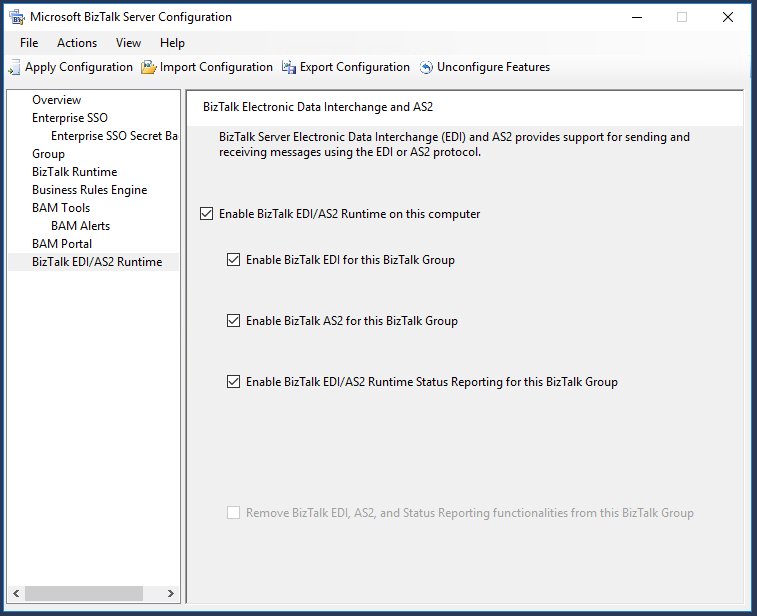Toggle Enable BizTalk AS2 for this group
Screen dimensions: 757x616
[x=234, y=321]
